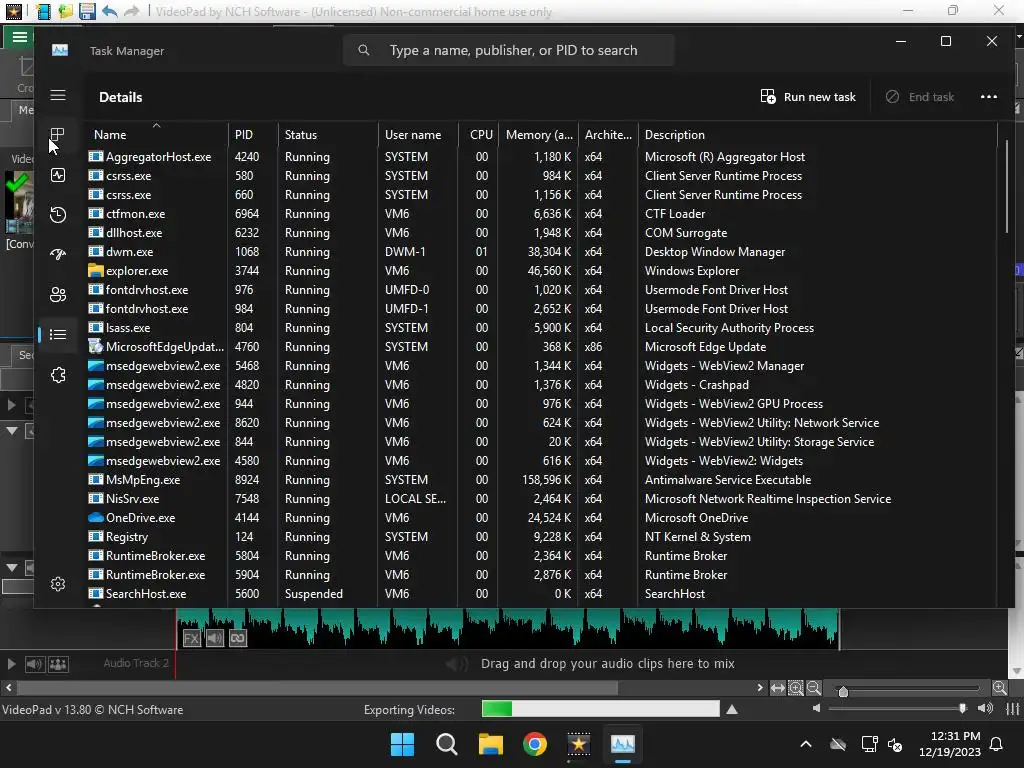The image size is (1024, 768).
Task: Open the Services page puzzle icon
Action: click(57, 375)
